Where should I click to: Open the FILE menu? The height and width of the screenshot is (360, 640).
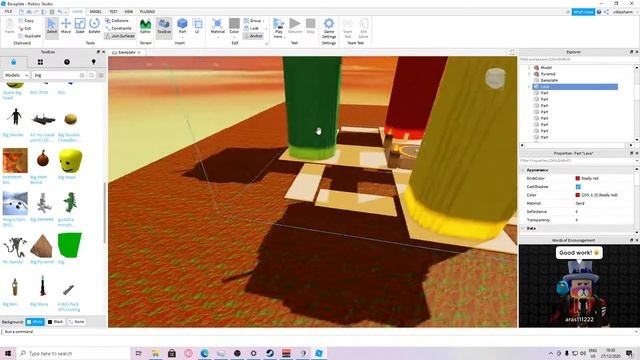(8, 11)
